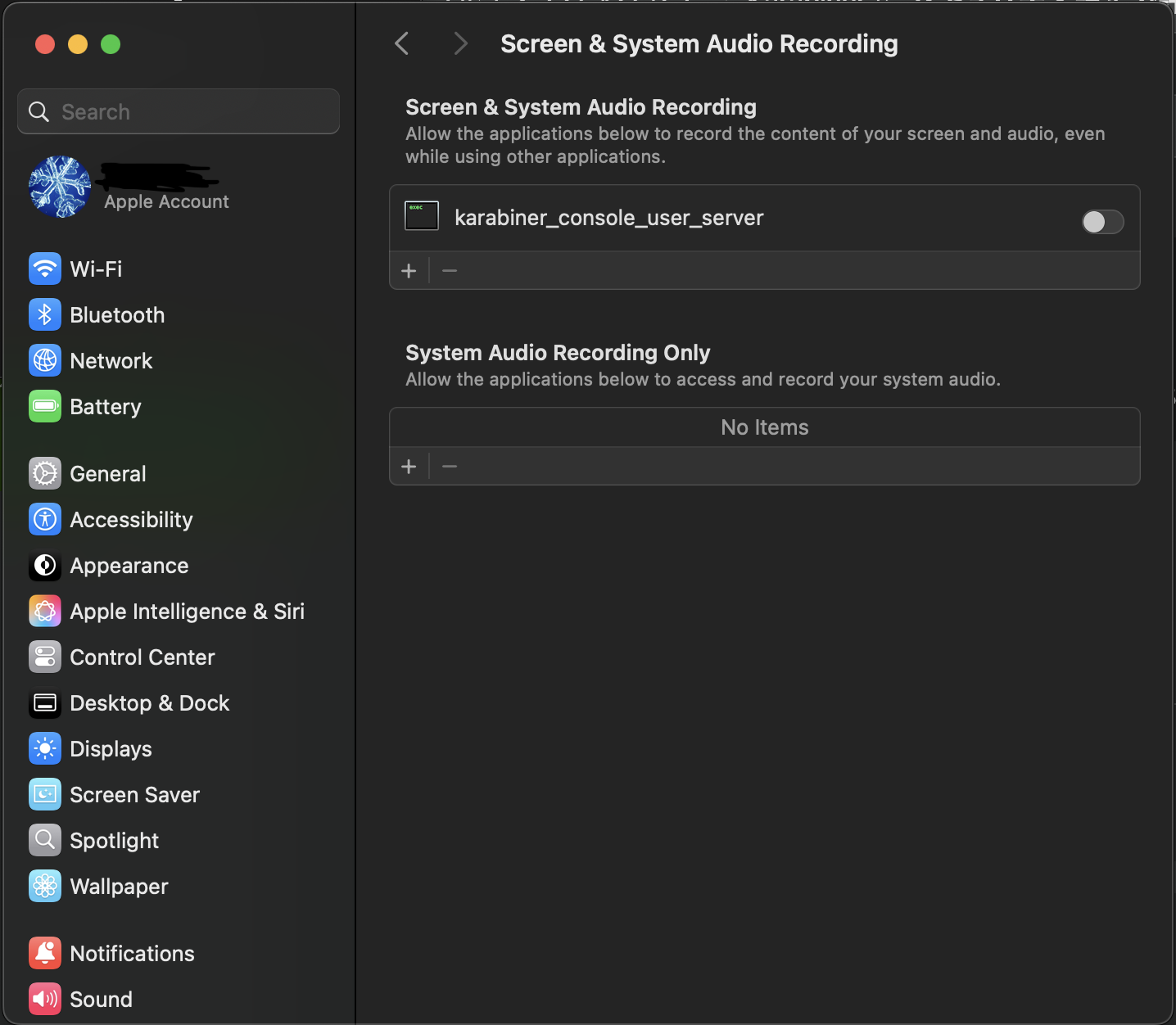Open Wi-Fi settings icon
This screenshot has width=1176, height=1025.
tap(45, 269)
